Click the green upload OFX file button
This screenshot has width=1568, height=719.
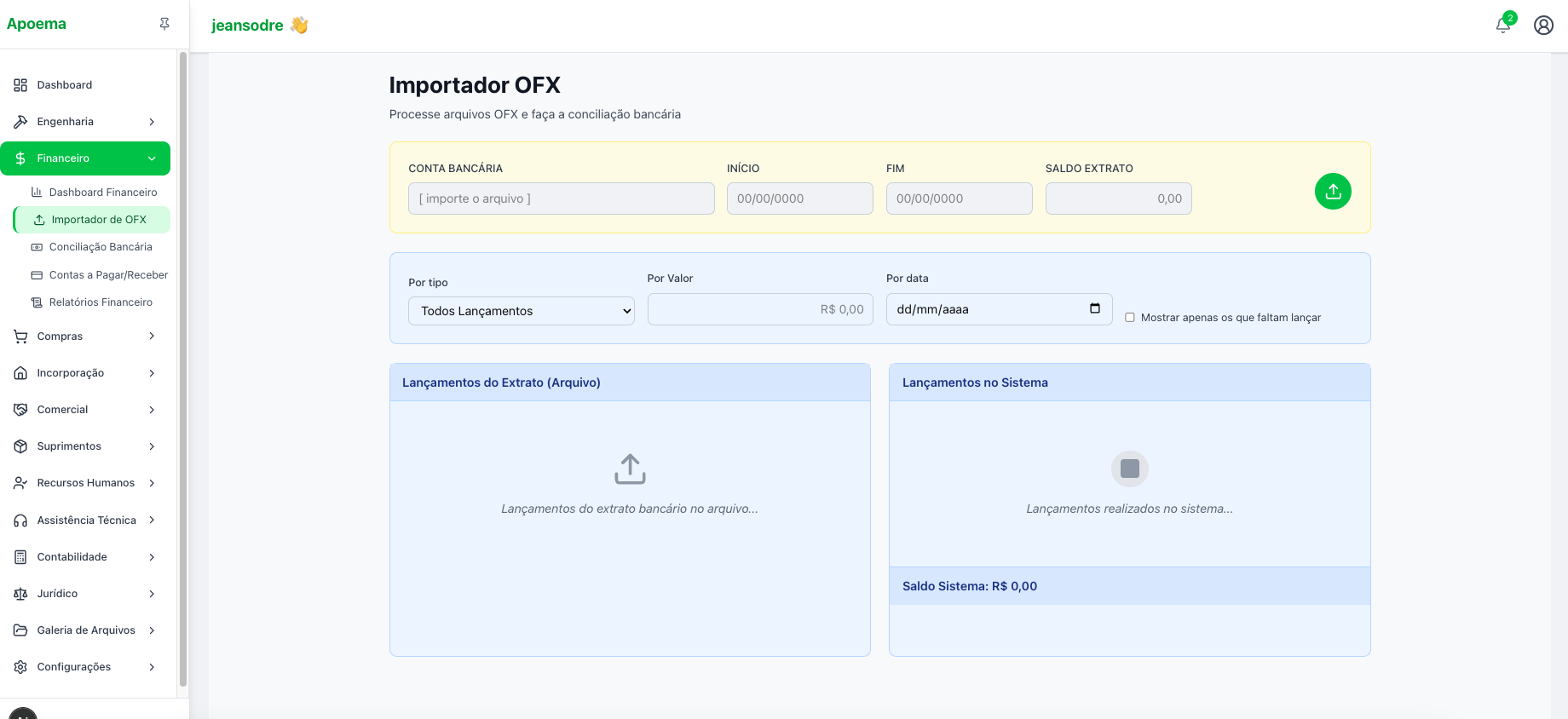coord(1333,192)
